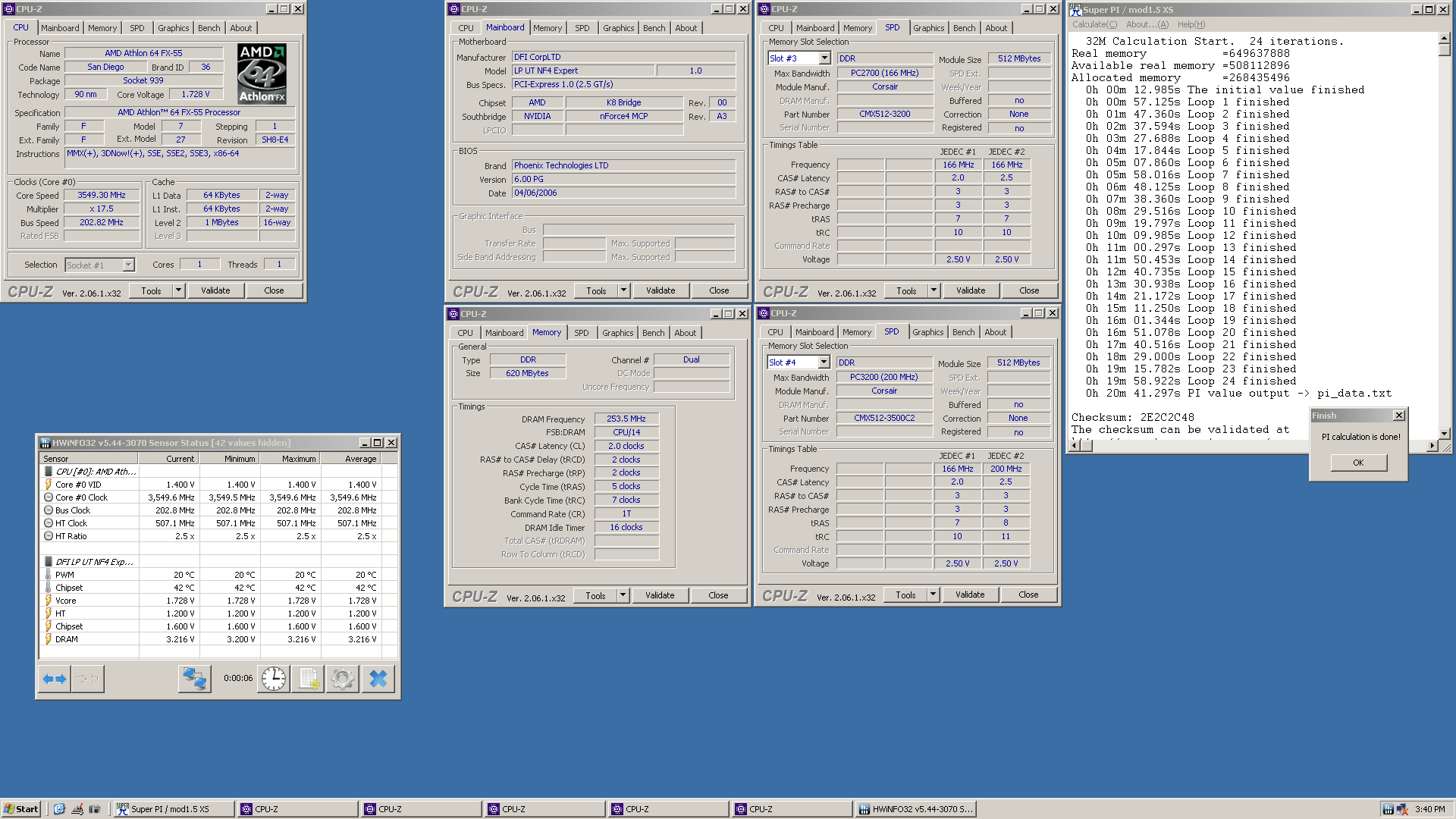Click Close in CPU-Z Mainboard window

719,290
